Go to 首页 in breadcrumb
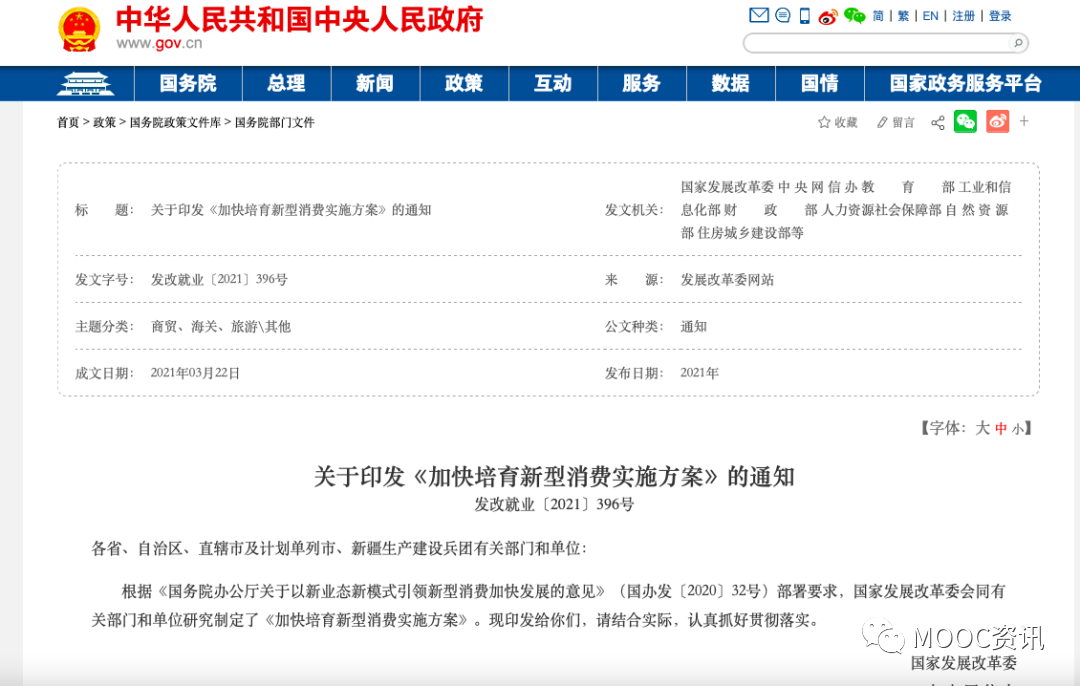Viewport: 1080px width, 686px height. click(x=68, y=123)
